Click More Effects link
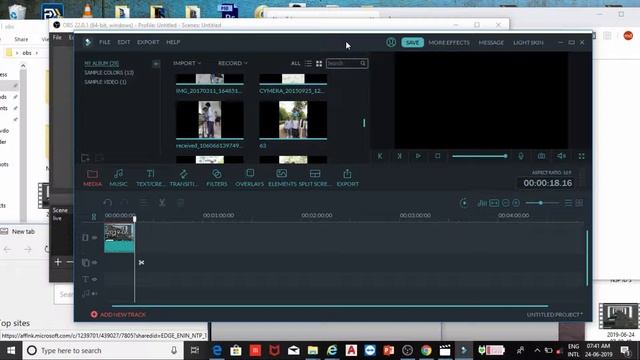 449,42
